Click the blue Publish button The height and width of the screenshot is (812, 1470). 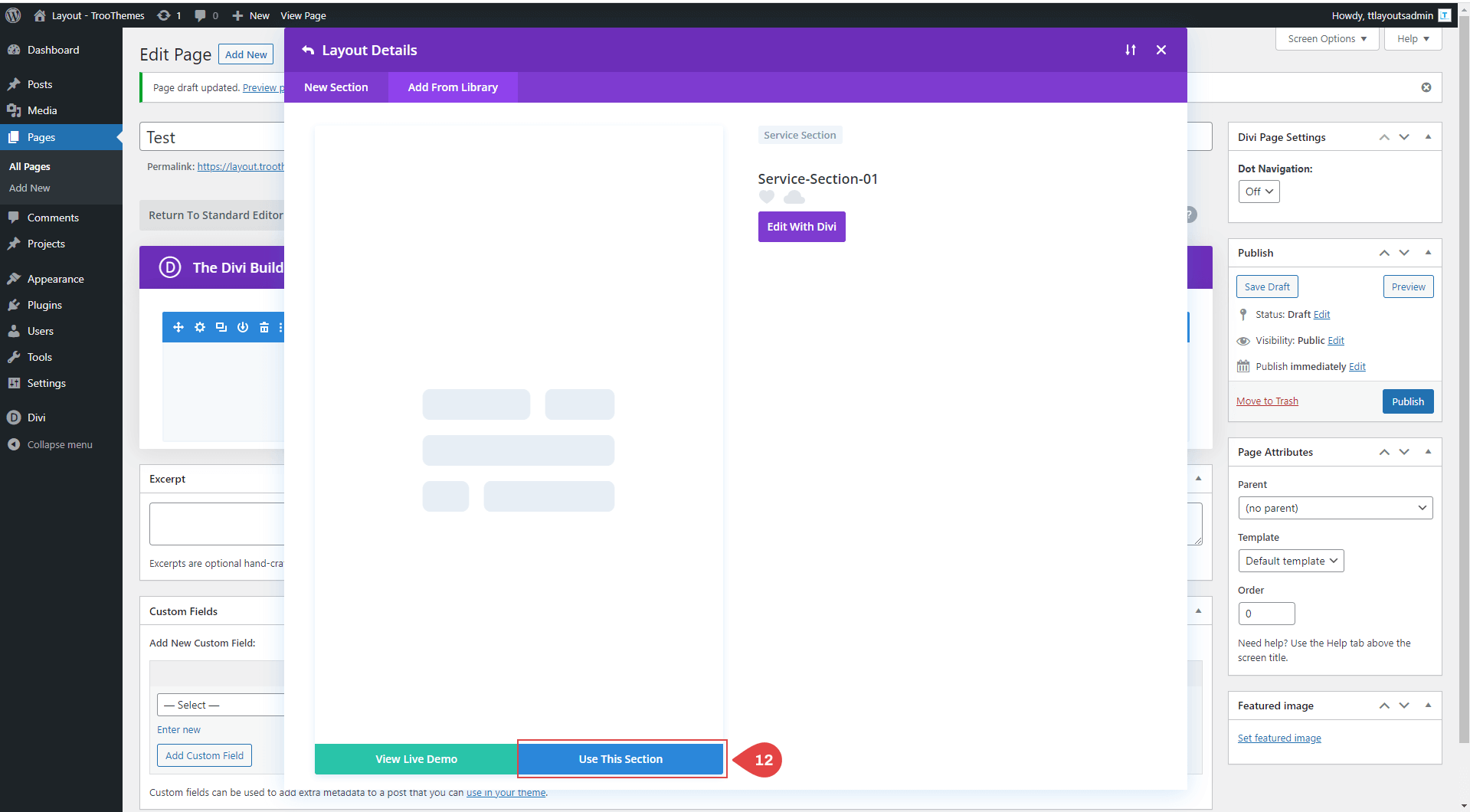[1408, 401]
